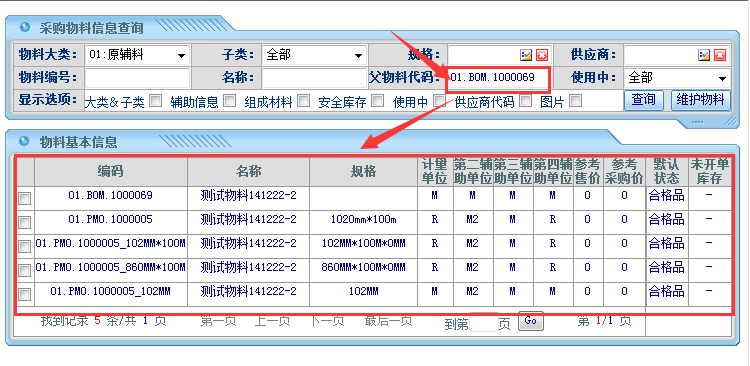
Task: Tick the 大类&子类 checkbox
Action: (x=155, y=100)
